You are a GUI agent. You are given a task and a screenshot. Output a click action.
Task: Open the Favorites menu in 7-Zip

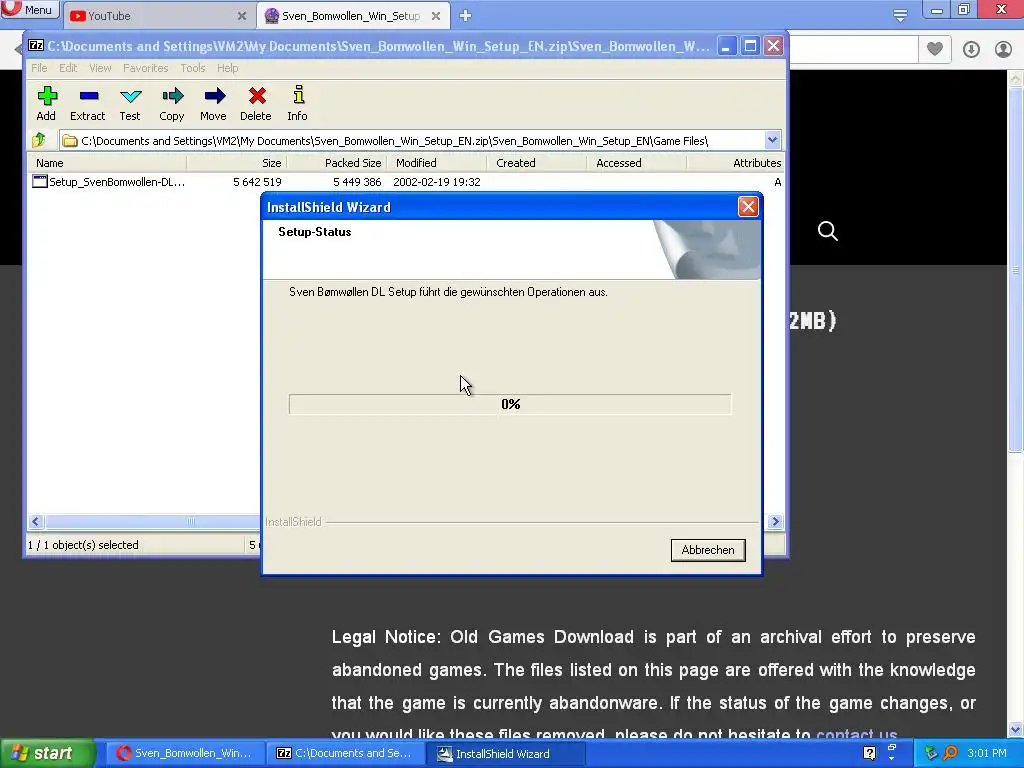click(x=146, y=68)
